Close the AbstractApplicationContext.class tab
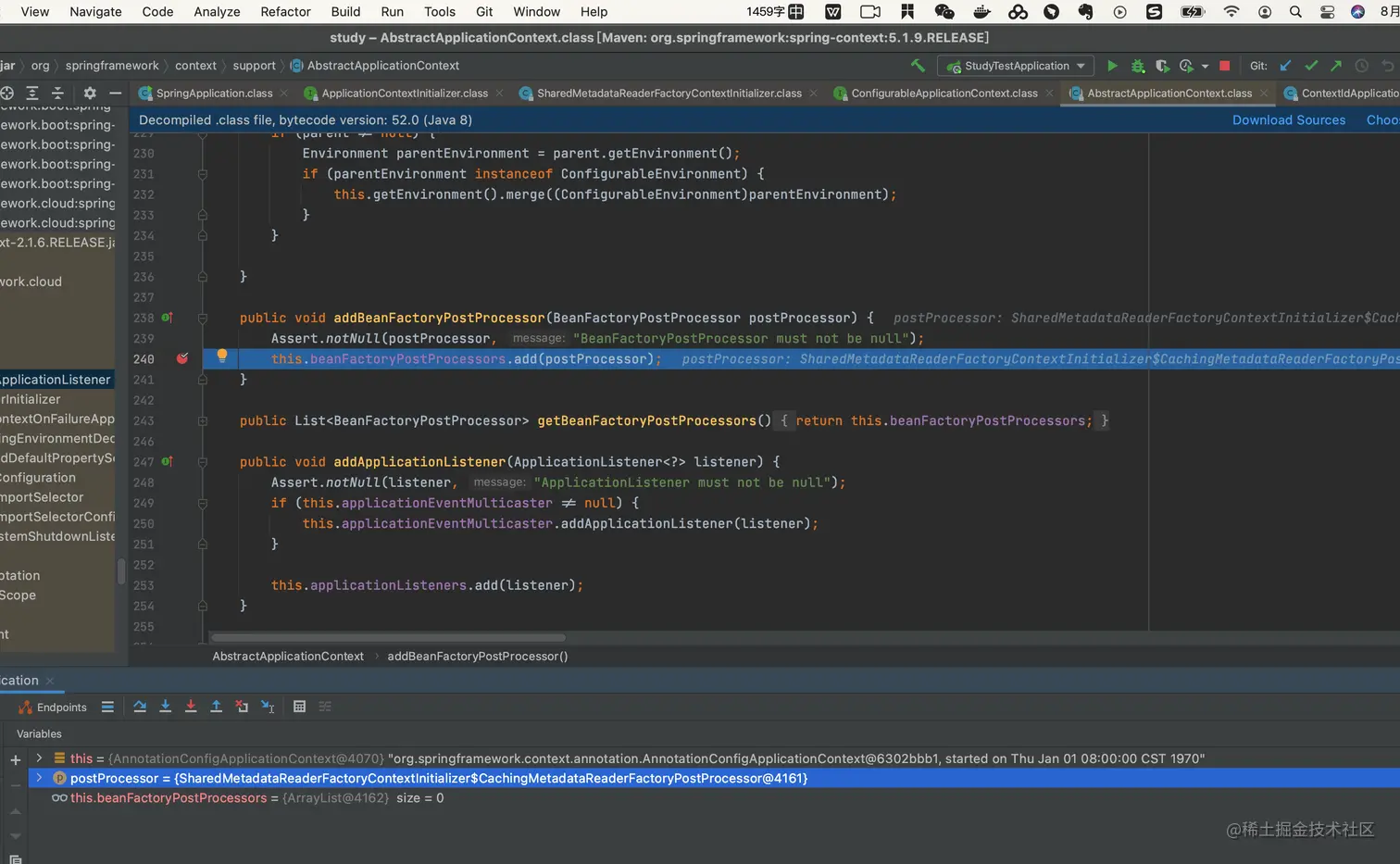 coord(1264,94)
